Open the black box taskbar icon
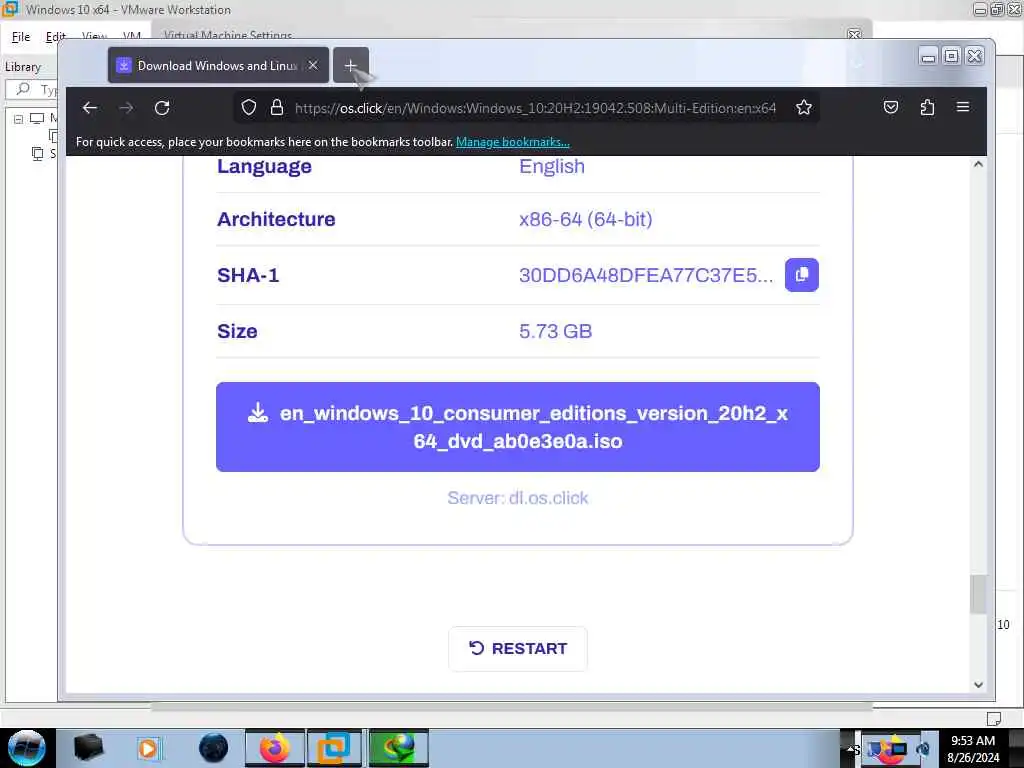The height and width of the screenshot is (768, 1024). pos(88,748)
